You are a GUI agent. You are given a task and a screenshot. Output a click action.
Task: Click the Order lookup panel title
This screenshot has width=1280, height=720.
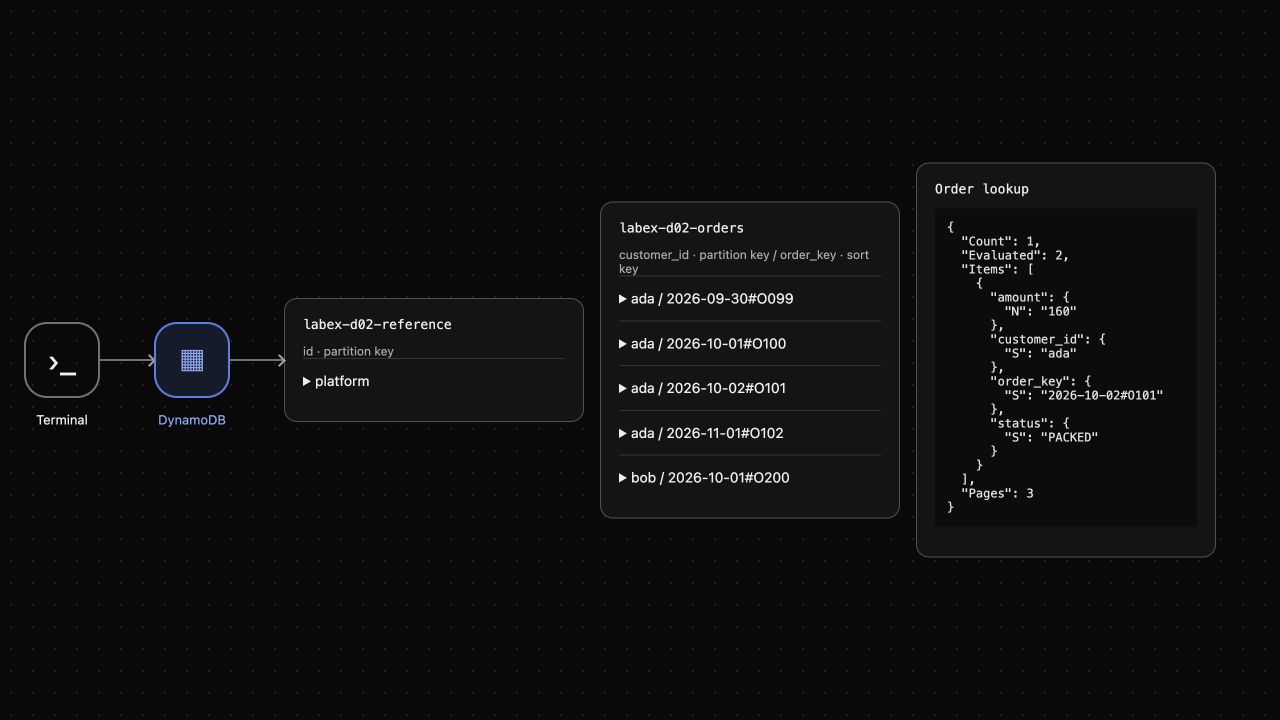click(x=982, y=189)
